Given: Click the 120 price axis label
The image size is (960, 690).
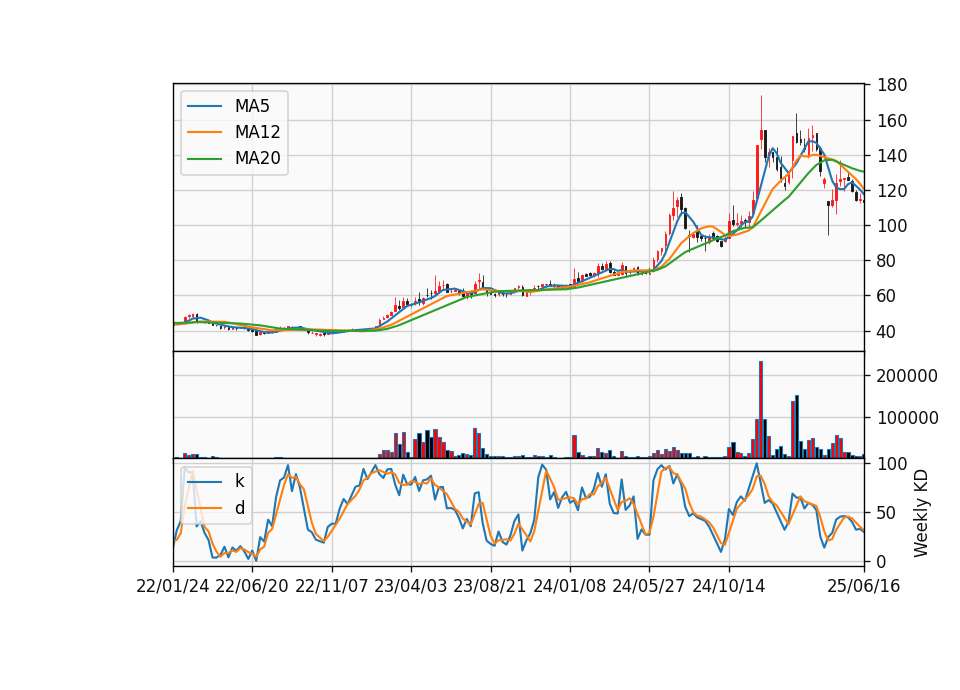Looking at the screenshot, I should point(891,190).
